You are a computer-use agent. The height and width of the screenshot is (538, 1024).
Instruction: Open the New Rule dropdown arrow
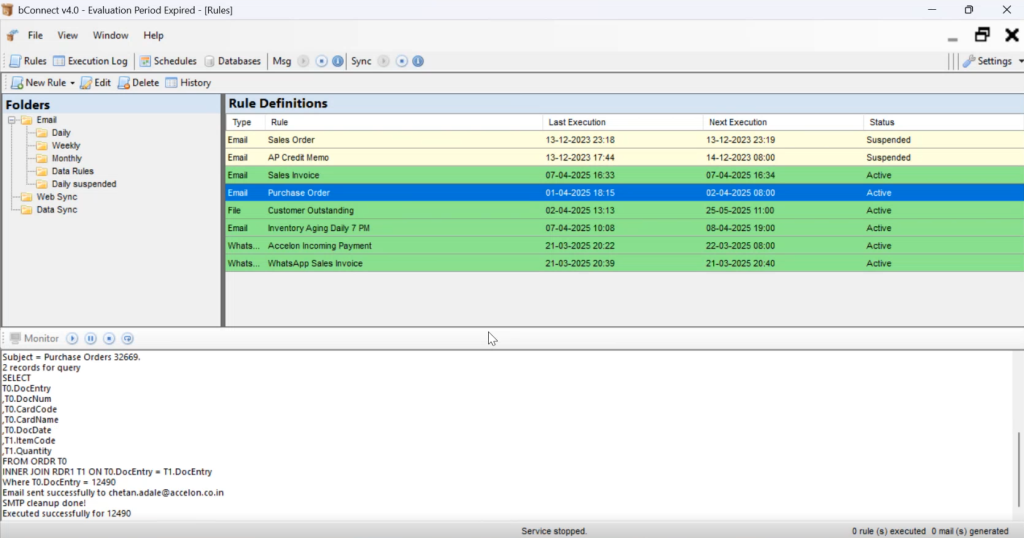click(x=72, y=83)
